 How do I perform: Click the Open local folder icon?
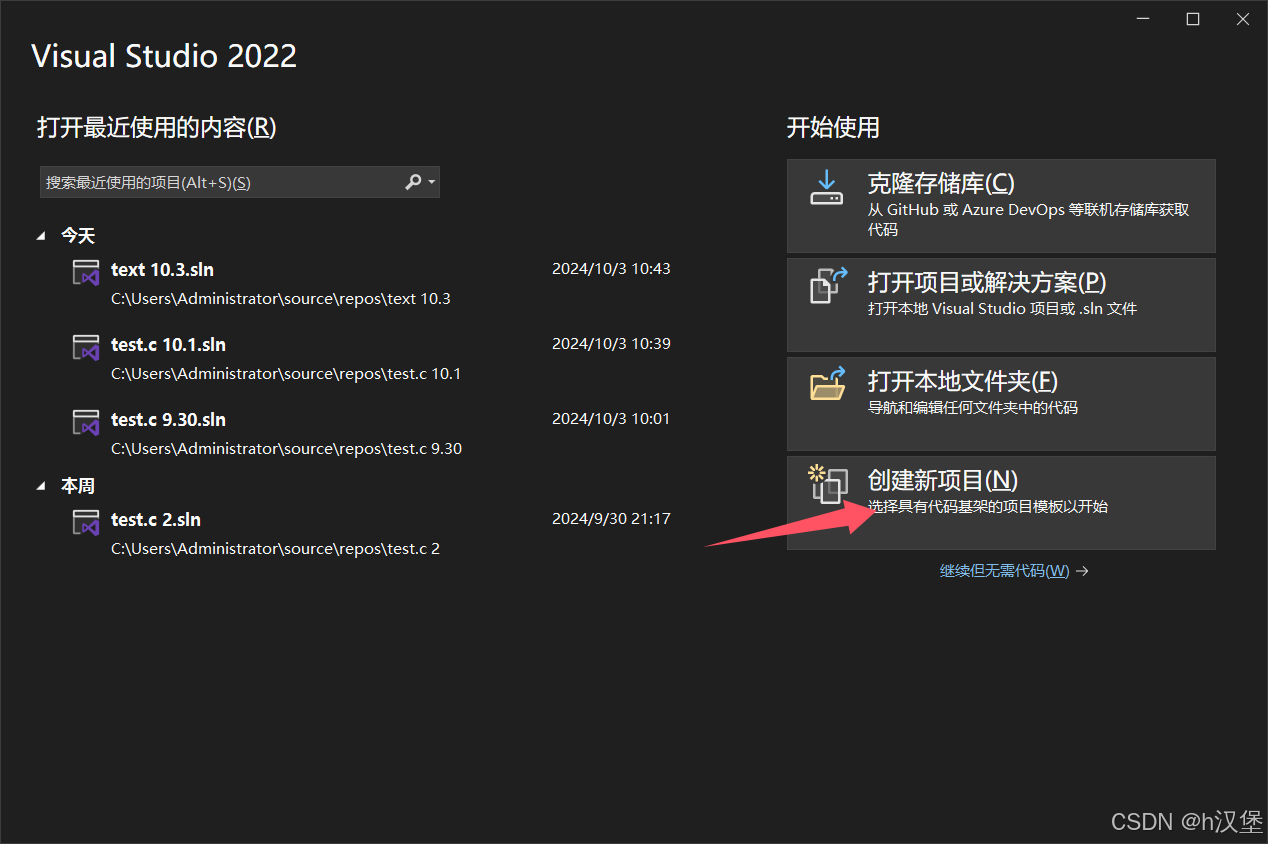point(827,383)
